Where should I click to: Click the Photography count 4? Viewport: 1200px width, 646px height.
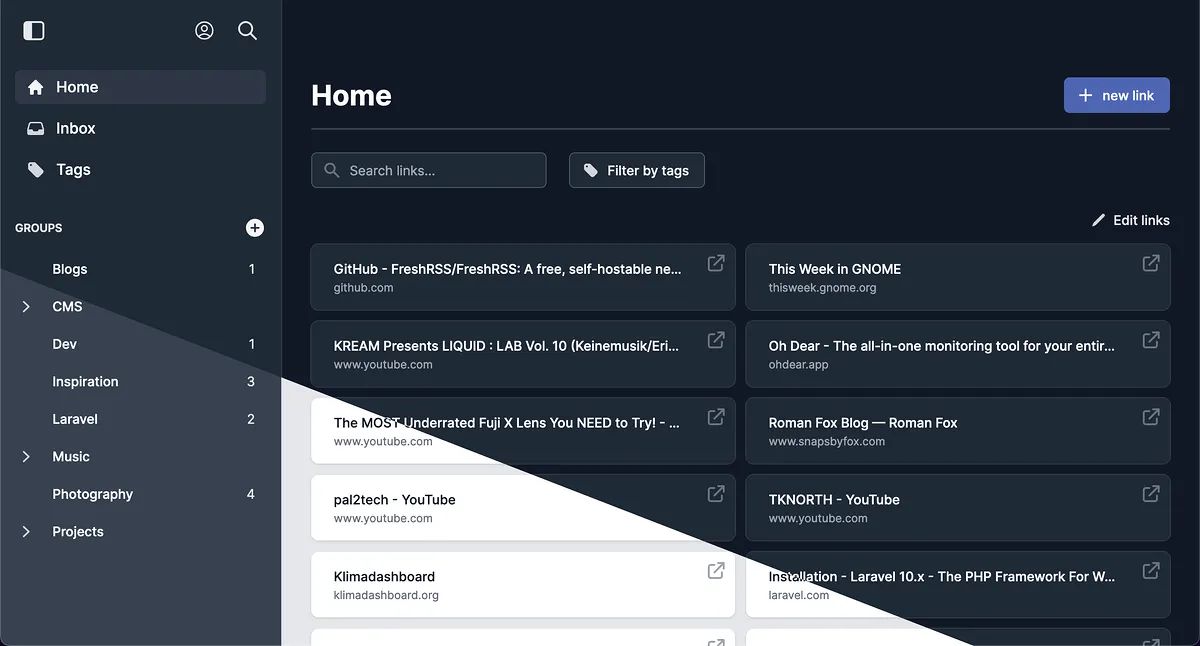[251, 494]
